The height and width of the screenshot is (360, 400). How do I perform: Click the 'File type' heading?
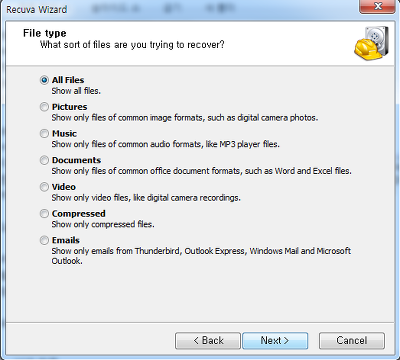45,33
